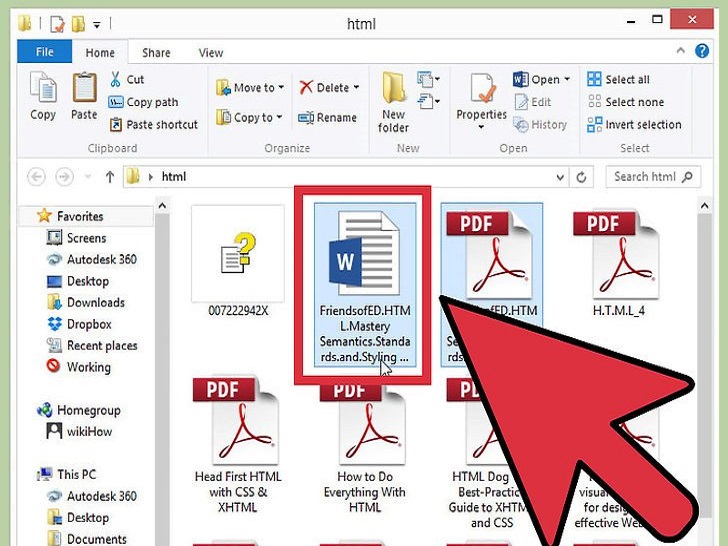Refresh the html folder
The width and height of the screenshot is (728, 546).
pyautogui.click(x=581, y=177)
